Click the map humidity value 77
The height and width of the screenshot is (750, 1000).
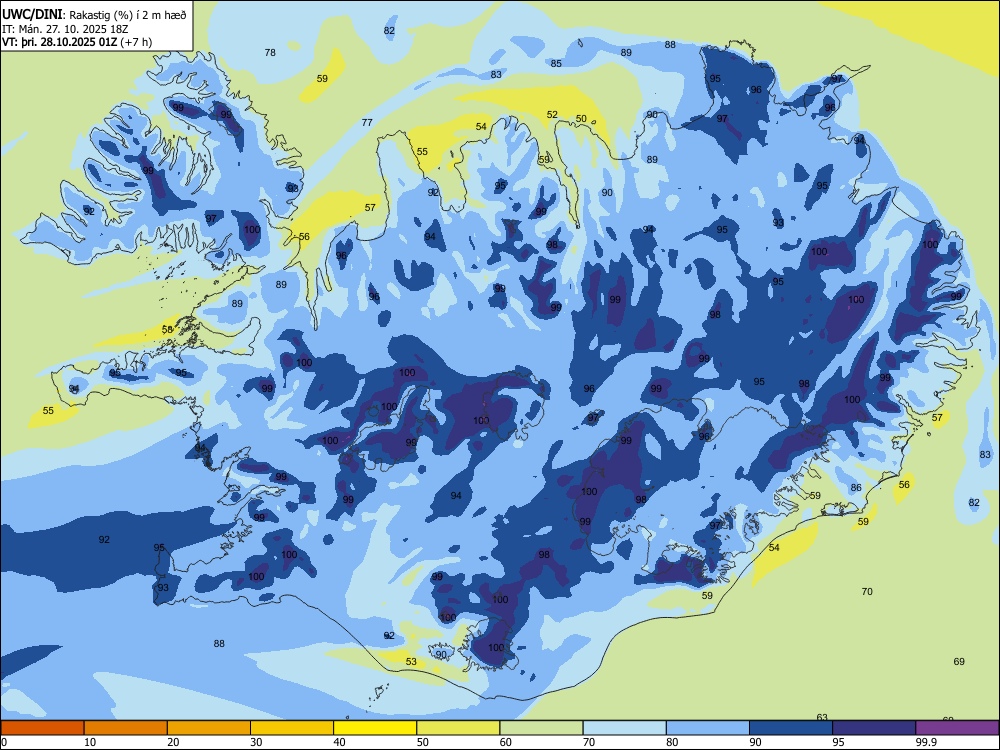[x=367, y=122]
